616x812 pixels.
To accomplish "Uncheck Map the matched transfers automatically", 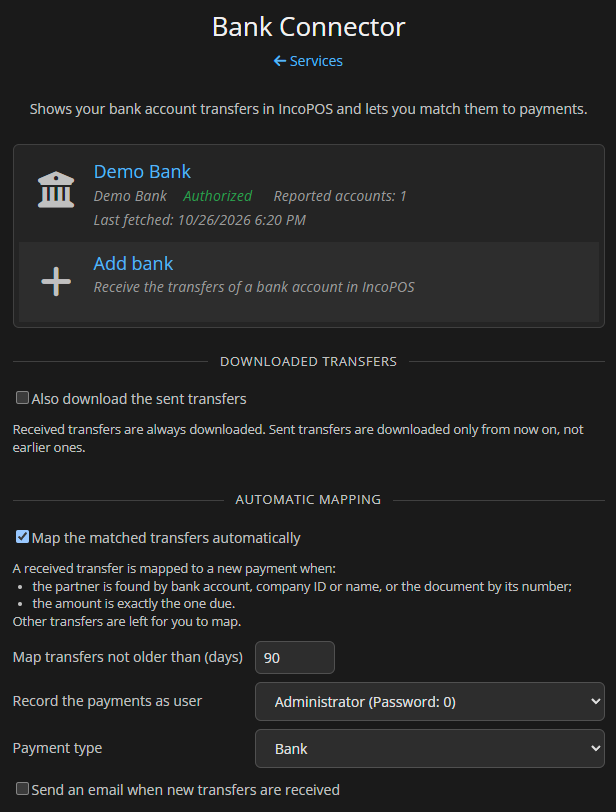I will coord(22,537).
